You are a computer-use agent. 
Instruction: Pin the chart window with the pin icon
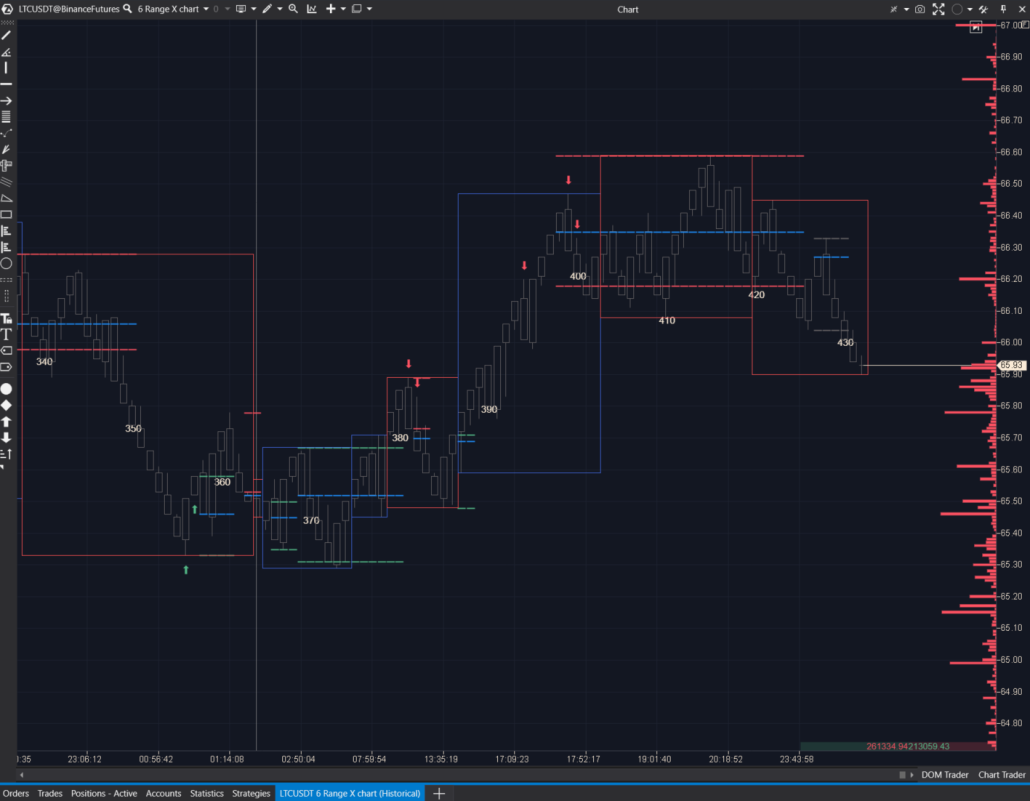pyautogui.click(x=1003, y=9)
